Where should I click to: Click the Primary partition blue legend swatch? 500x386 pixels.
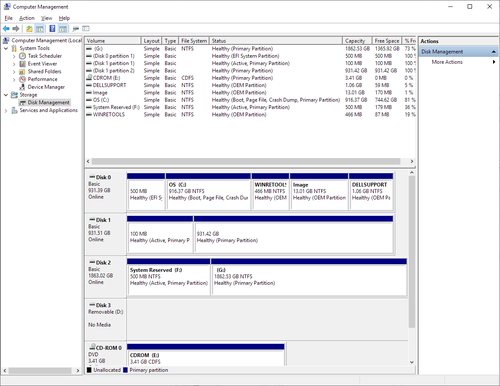125,370
